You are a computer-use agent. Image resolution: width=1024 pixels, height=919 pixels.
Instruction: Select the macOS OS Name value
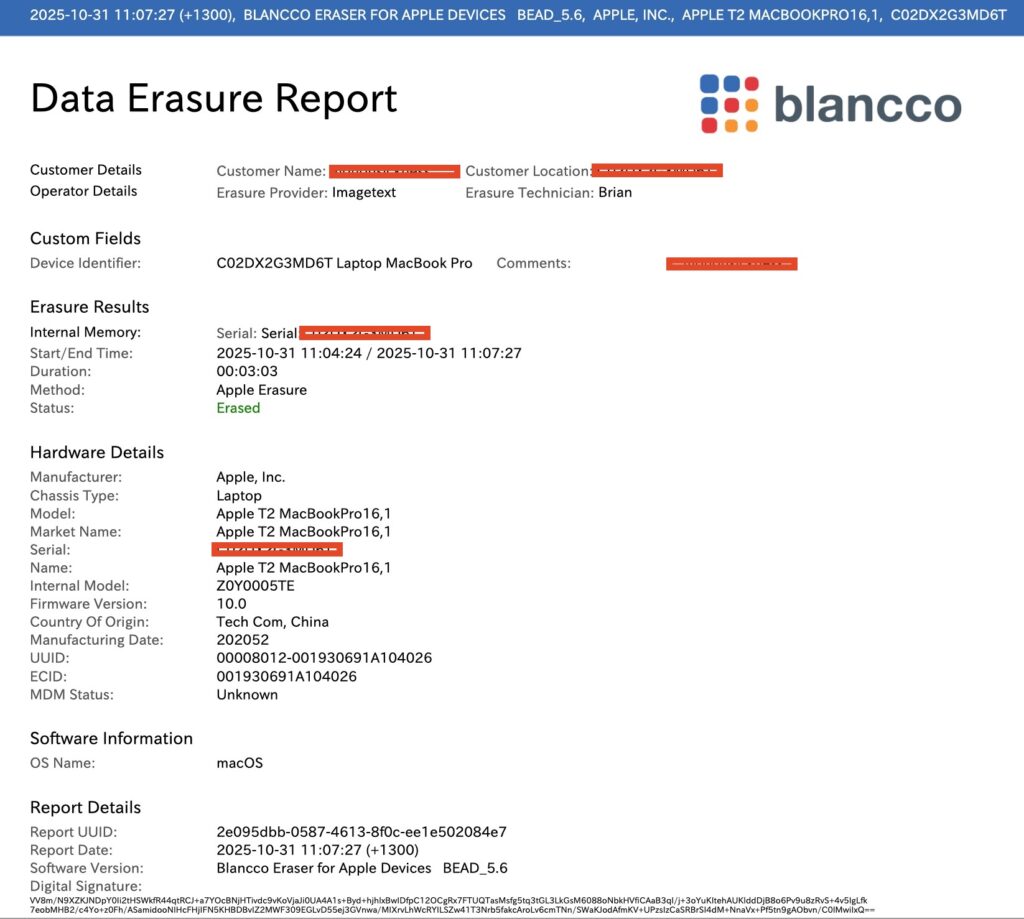(x=240, y=763)
